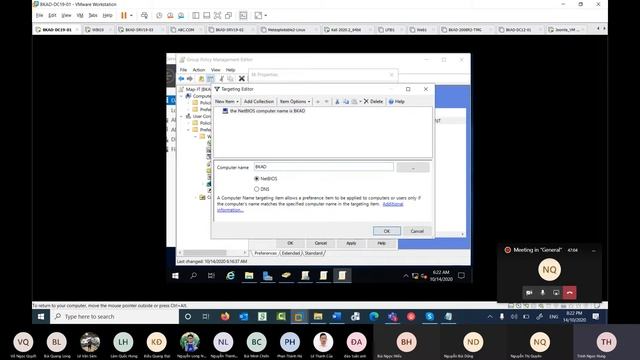Select the NetBIOS computer name is BKAD item
The image size is (640, 360).
coord(267,111)
